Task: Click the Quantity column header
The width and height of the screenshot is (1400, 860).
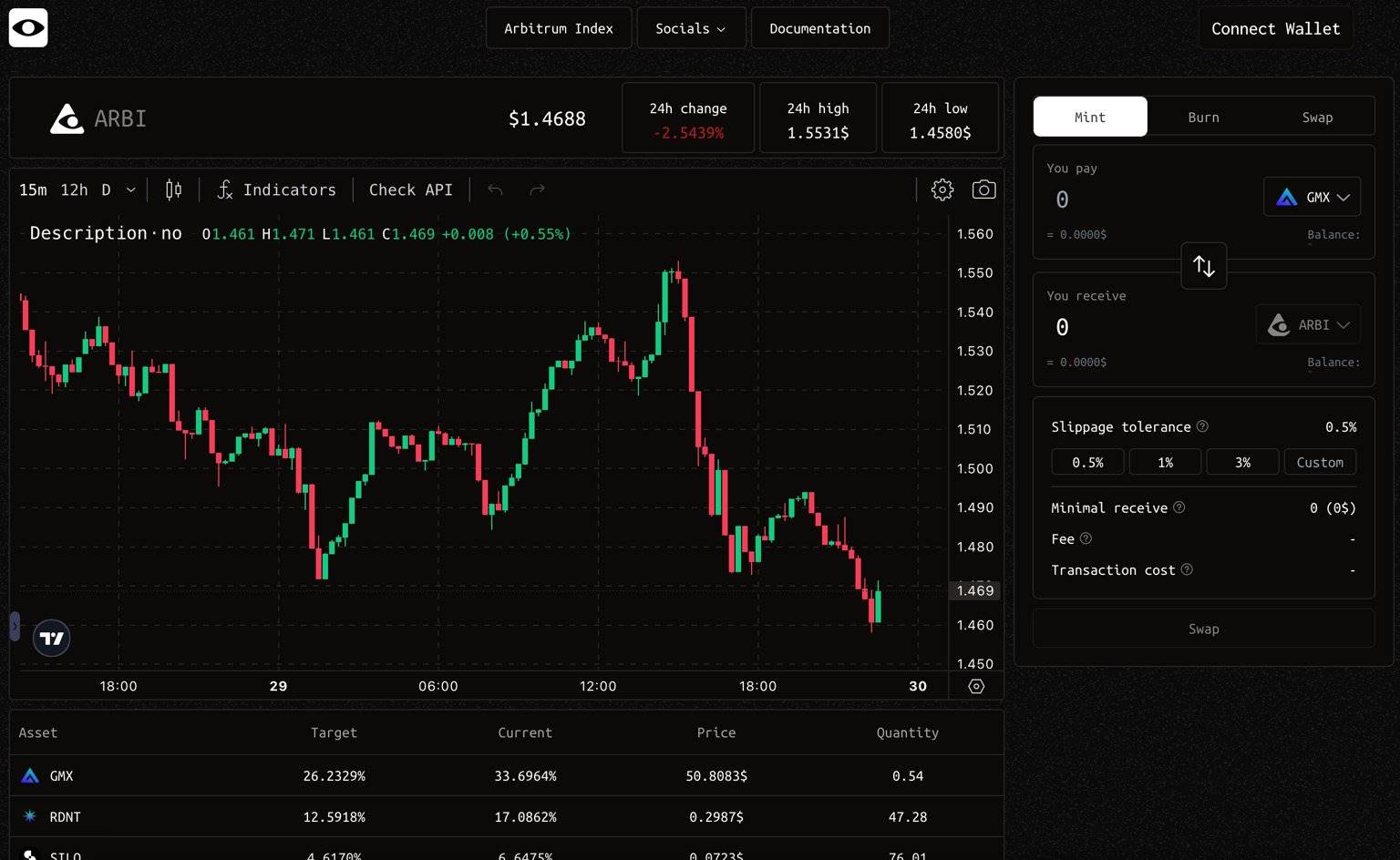Action: tap(908, 732)
